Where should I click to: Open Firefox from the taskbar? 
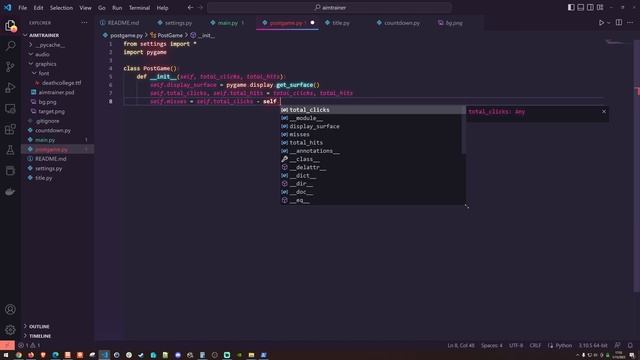click(31, 355)
